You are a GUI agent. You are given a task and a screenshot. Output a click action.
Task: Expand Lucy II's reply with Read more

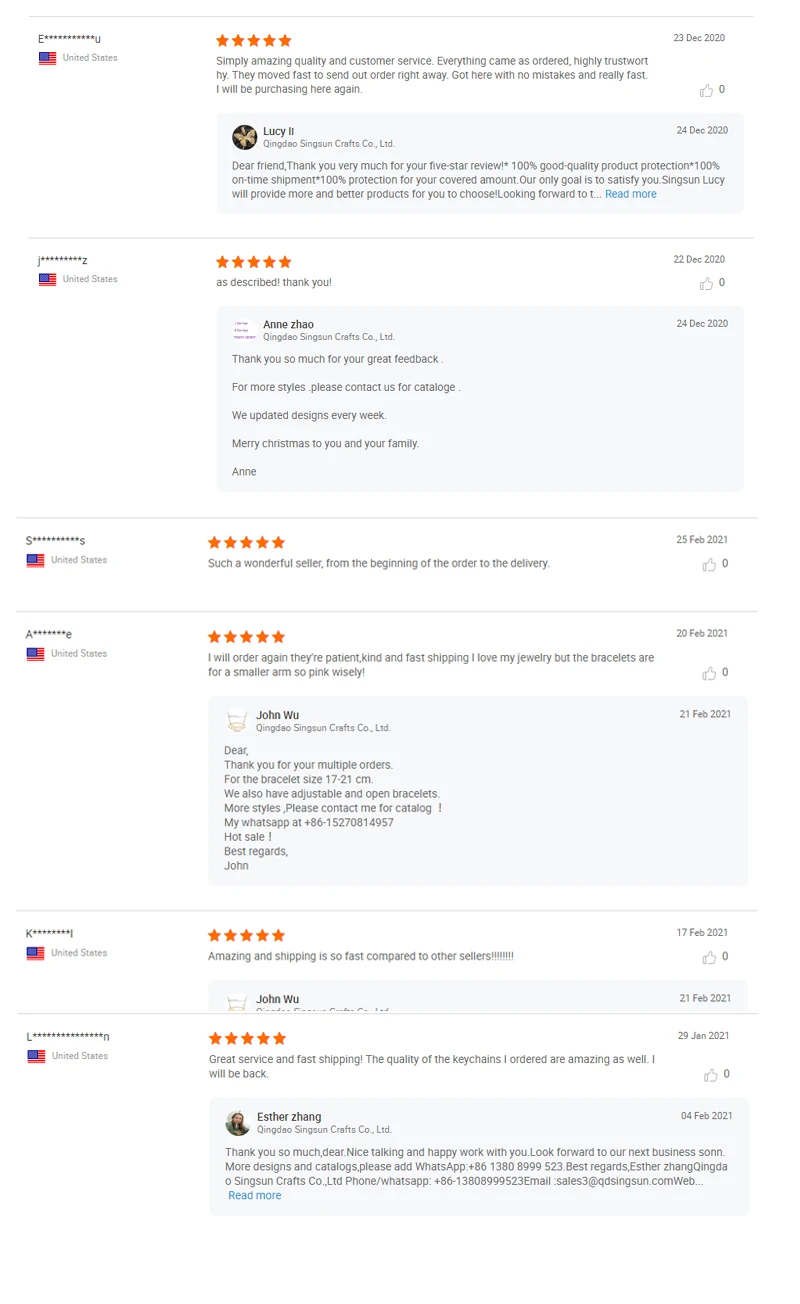630,194
